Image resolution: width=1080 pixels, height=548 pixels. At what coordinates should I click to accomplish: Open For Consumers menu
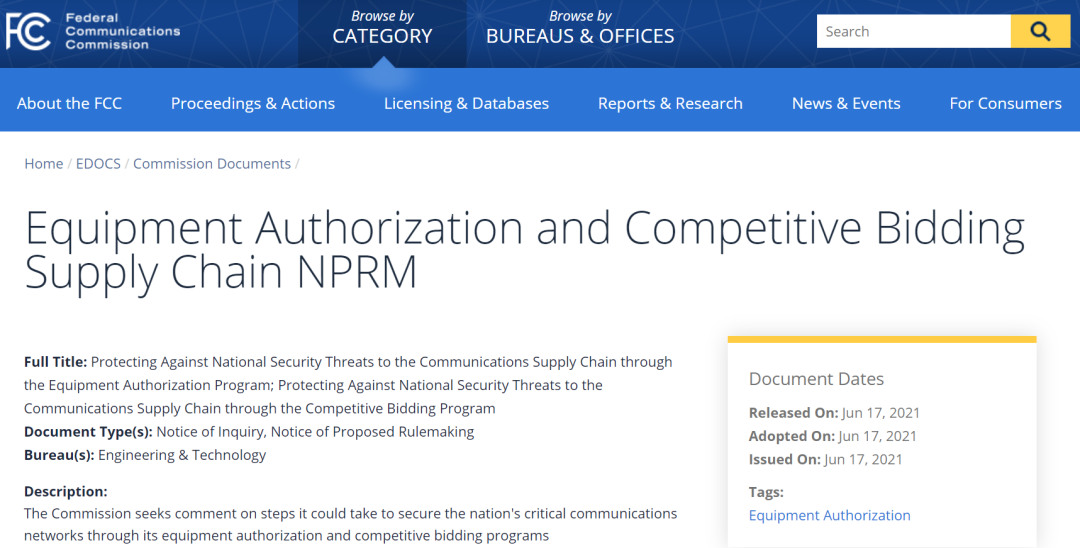pos(1006,103)
